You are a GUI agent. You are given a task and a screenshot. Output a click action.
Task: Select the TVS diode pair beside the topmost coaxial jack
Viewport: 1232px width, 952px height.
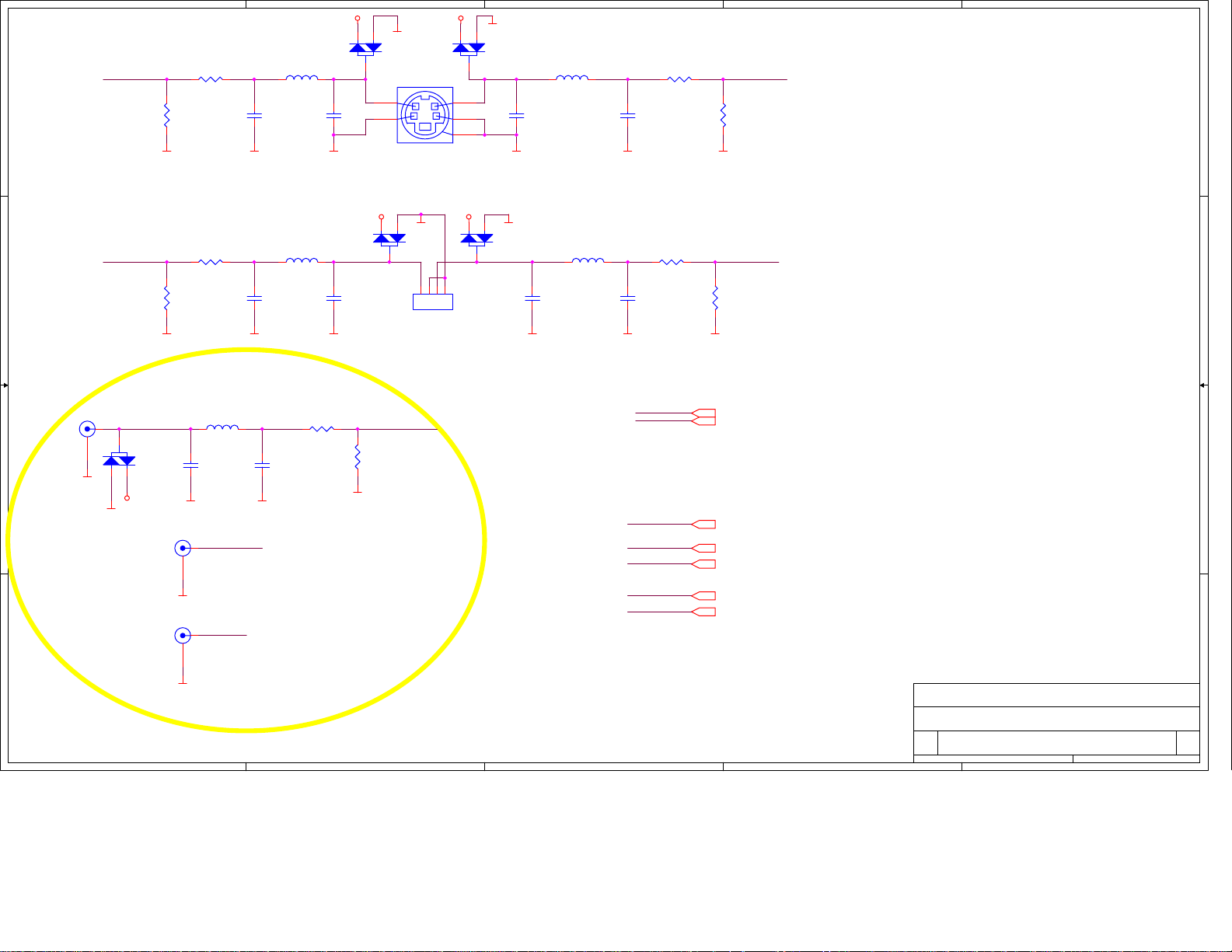119,459
